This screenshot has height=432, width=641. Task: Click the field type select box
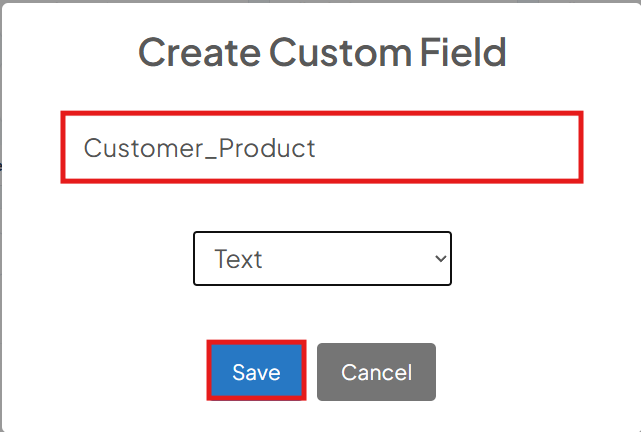[x=322, y=258]
